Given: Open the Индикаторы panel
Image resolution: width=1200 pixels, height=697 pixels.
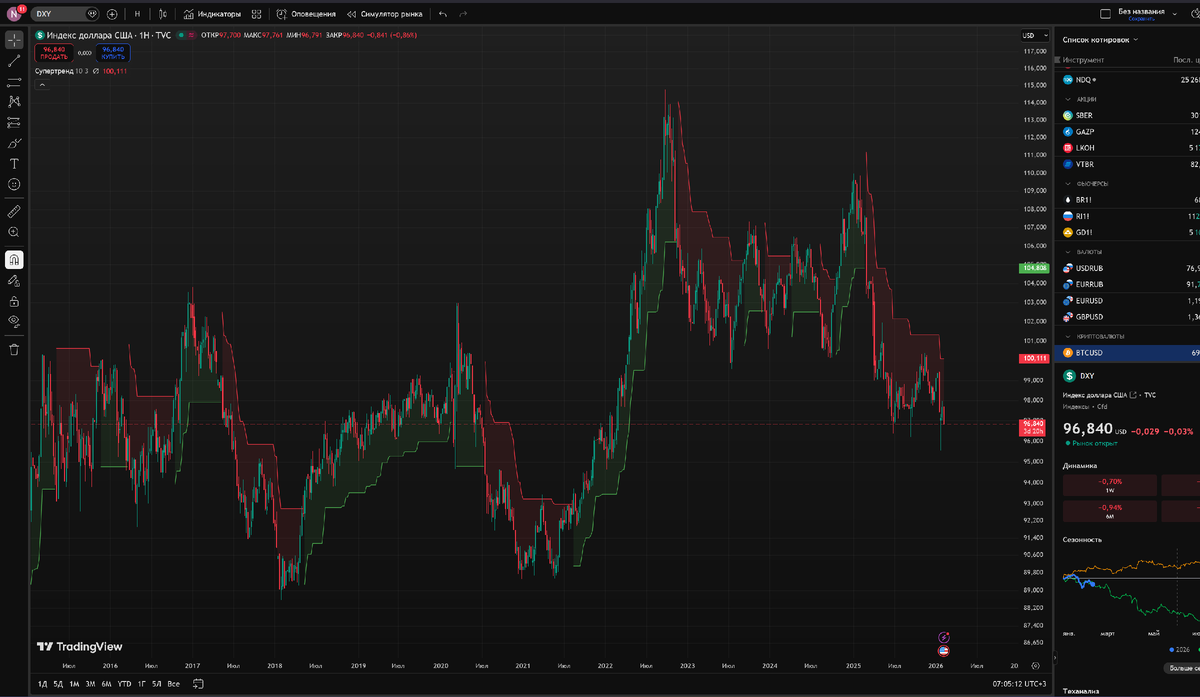Looking at the screenshot, I should (218, 14).
